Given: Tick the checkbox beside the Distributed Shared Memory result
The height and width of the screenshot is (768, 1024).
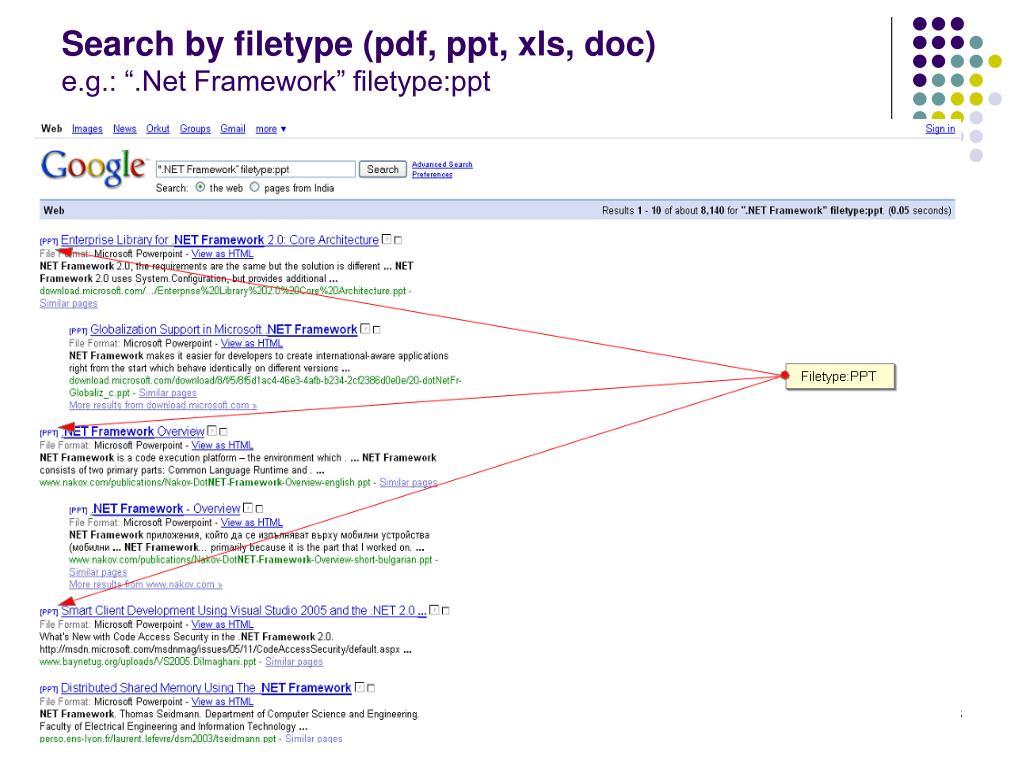Looking at the screenshot, I should pyautogui.click(x=370, y=688).
